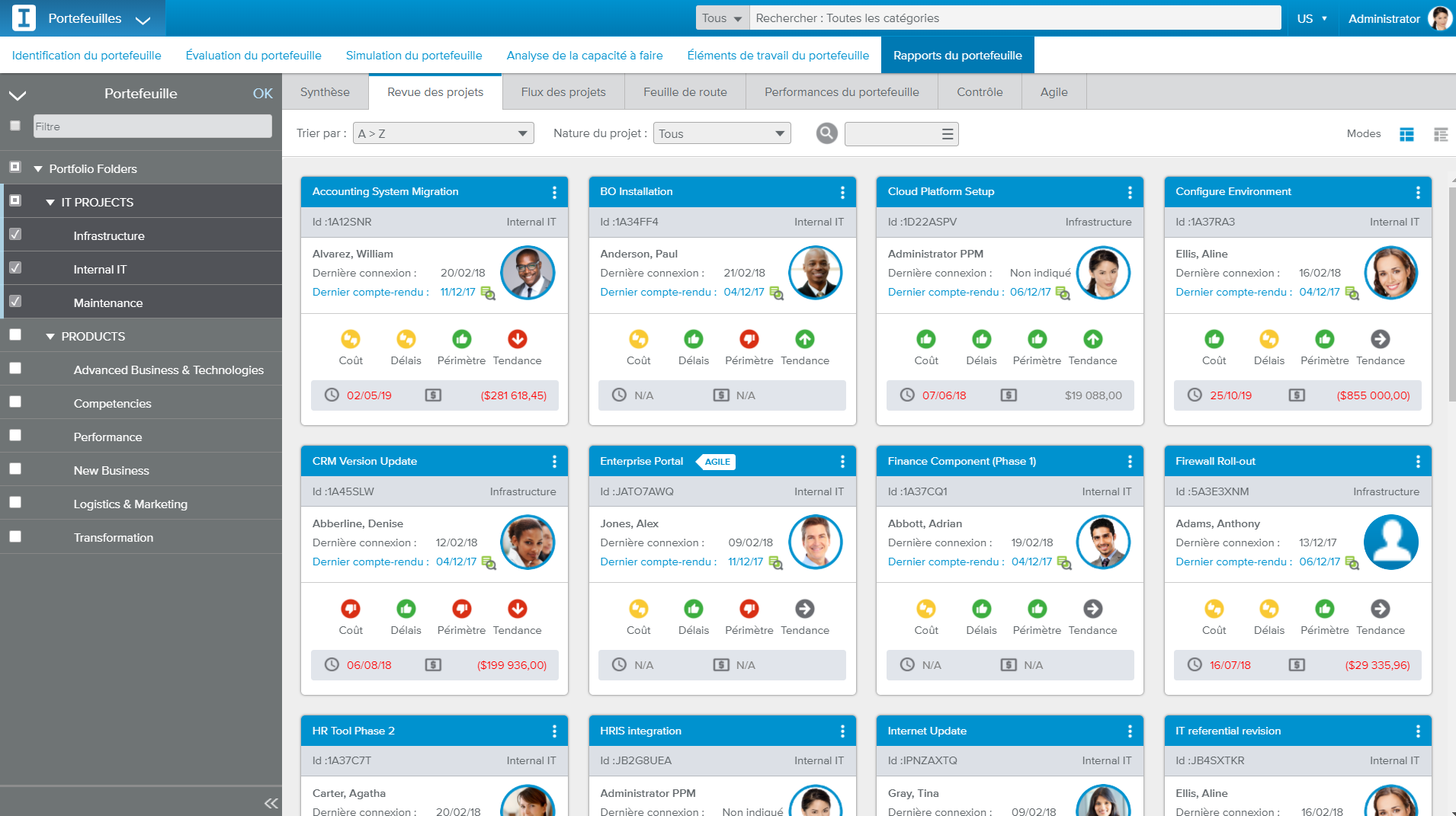Screen dimensions: 1456x816
Task: Collapse the IT PROJECTS tree section
Action: [51, 202]
